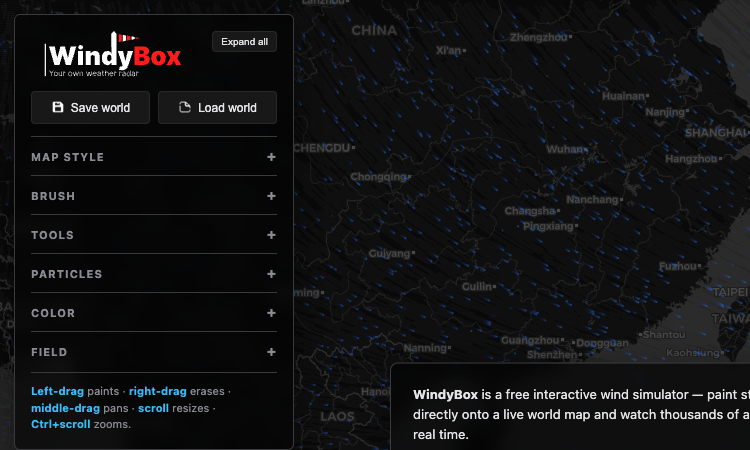This screenshot has height=450, width=750.
Task: Click the floppy disk icon in Save world
Action: (x=58, y=107)
